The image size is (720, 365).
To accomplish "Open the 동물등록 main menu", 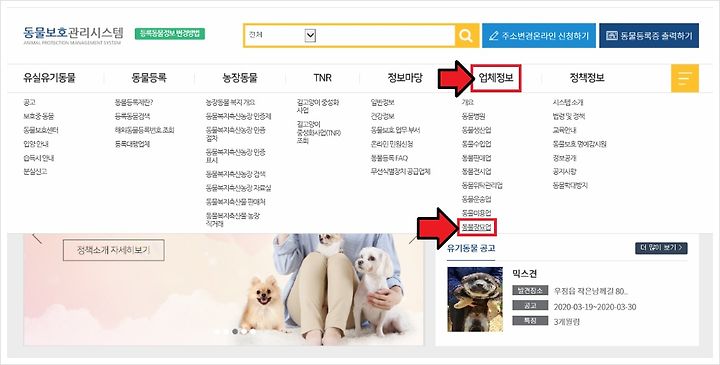I will click(149, 78).
